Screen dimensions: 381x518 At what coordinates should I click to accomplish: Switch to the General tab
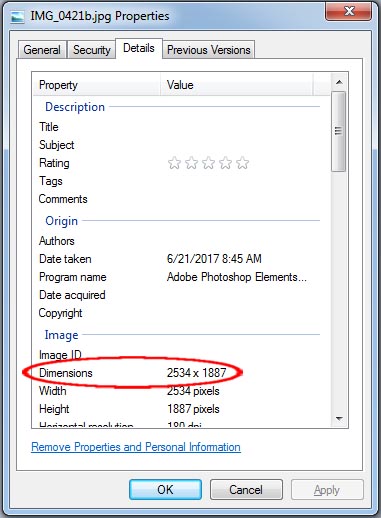coord(42,50)
